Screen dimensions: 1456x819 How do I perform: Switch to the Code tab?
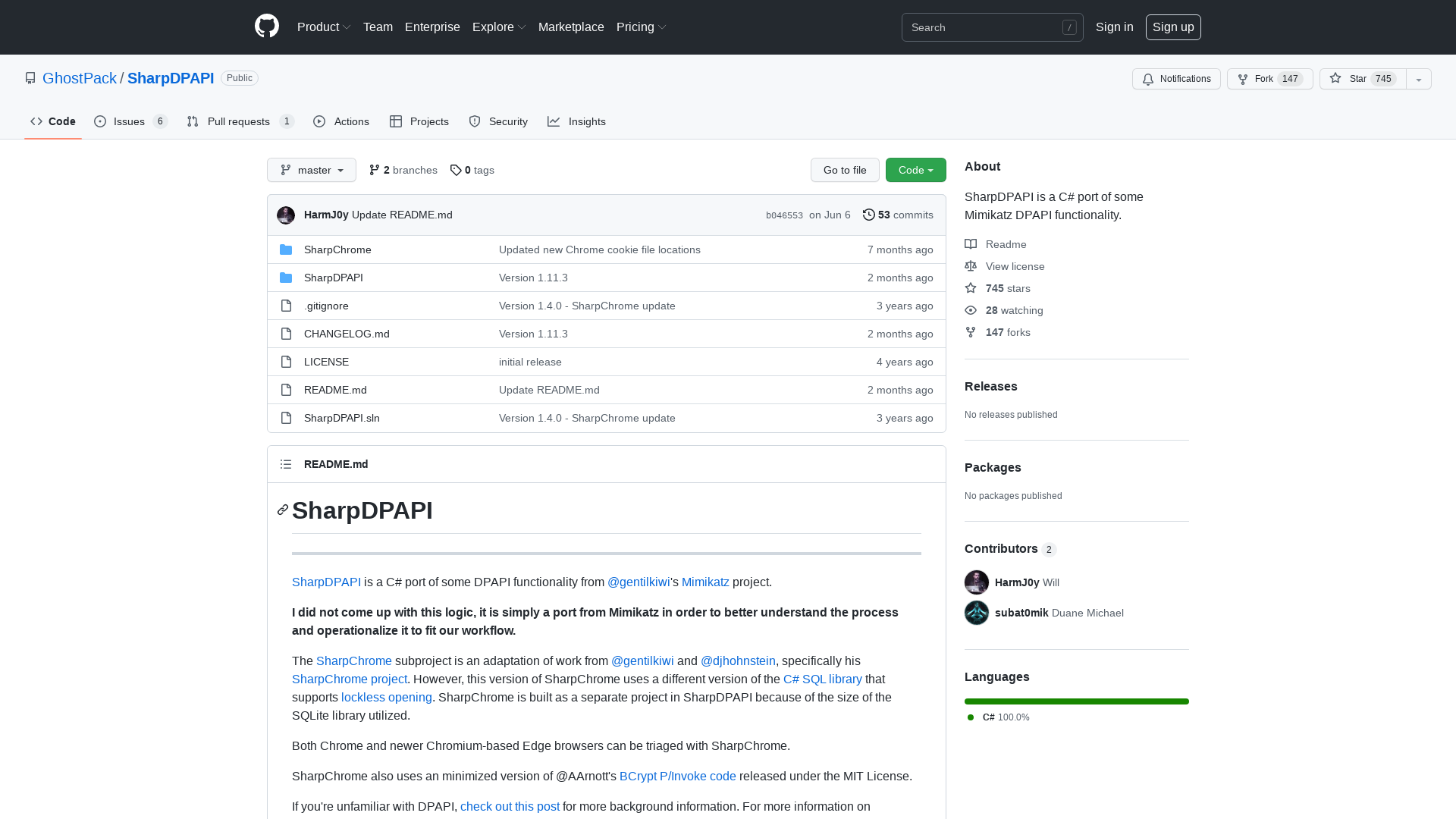[53, 121]
